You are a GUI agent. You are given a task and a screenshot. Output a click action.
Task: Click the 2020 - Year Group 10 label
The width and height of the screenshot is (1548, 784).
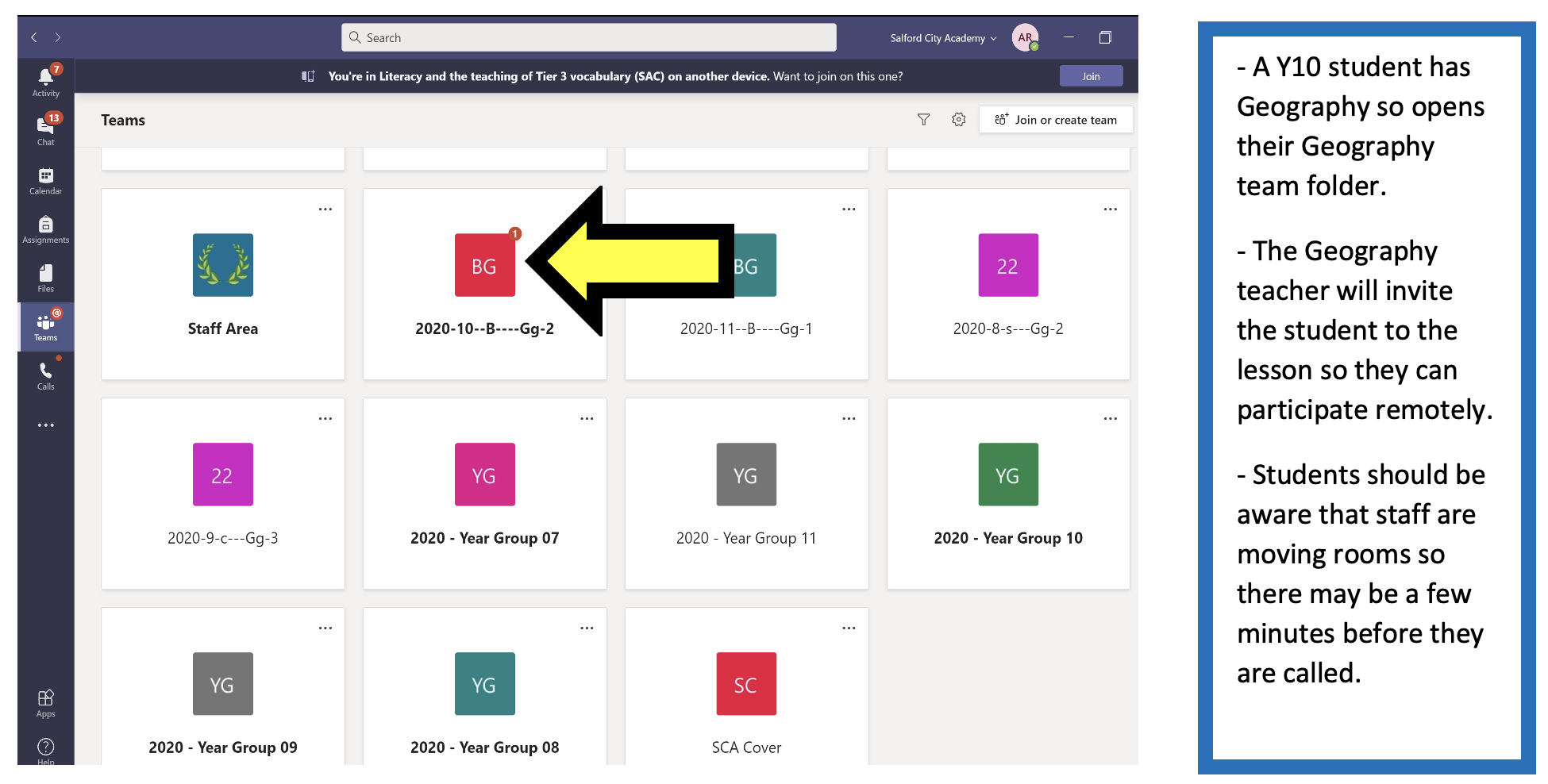pyautogui.click(x=1008, y=538)
